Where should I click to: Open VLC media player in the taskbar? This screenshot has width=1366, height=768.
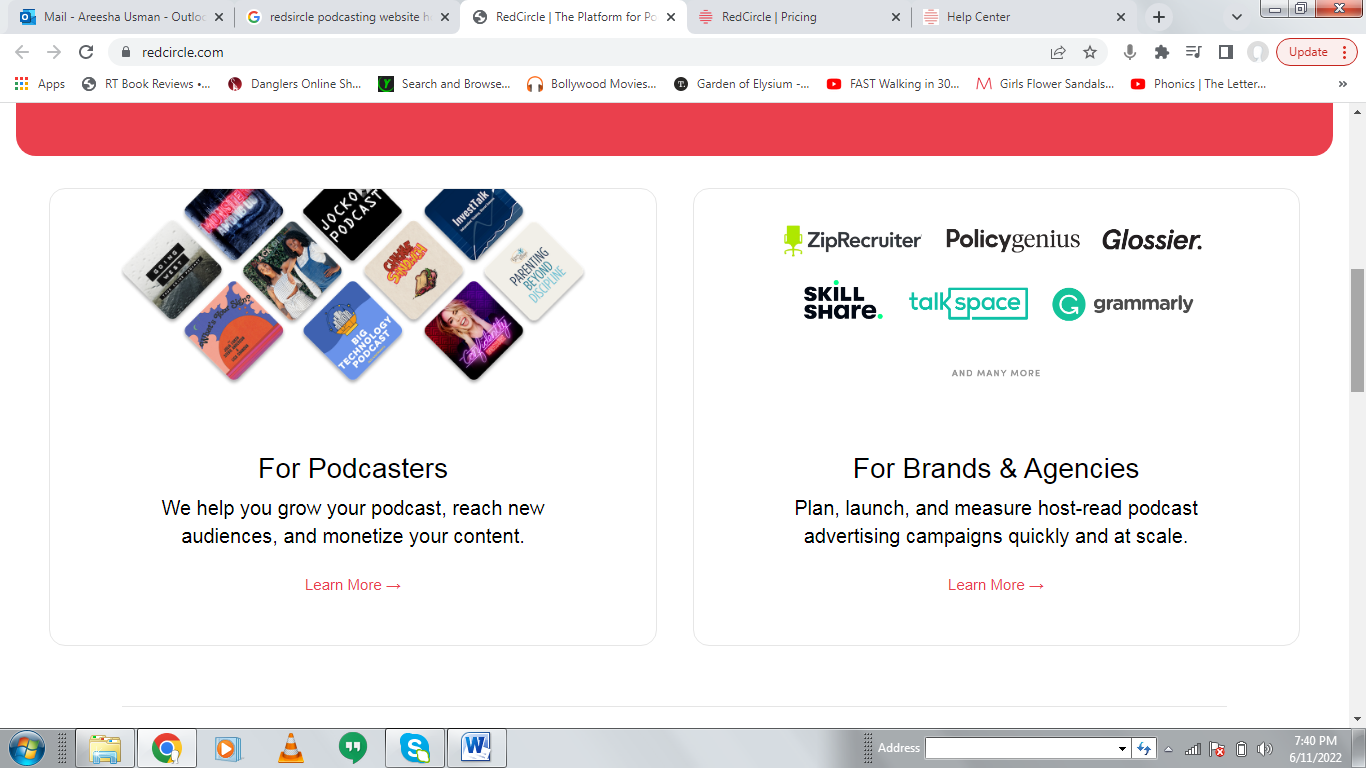[x=290, y=748]
